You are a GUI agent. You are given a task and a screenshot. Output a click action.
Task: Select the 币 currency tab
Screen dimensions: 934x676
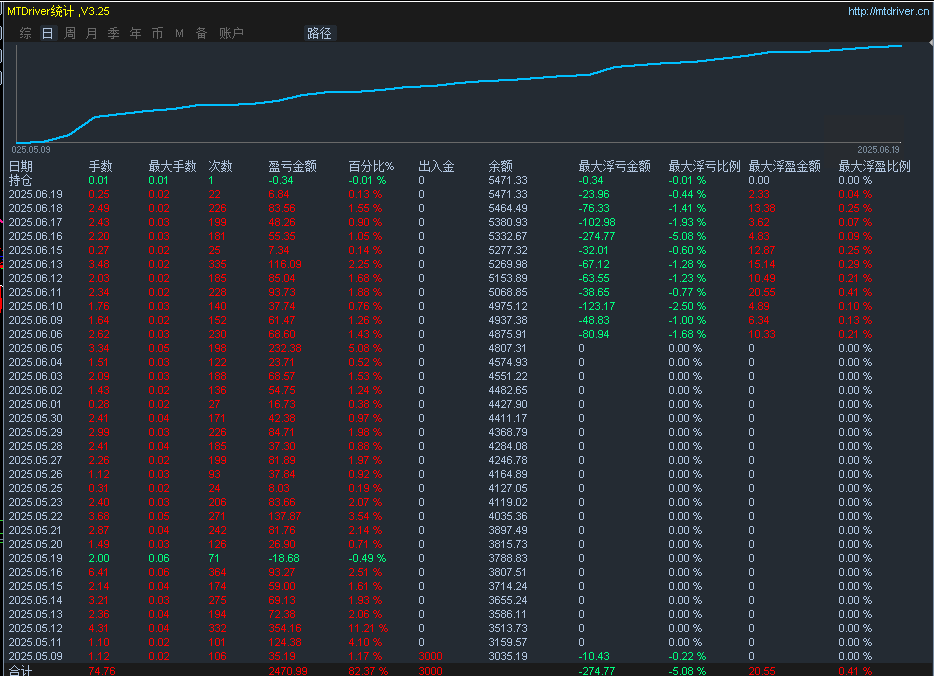point(157,33)
